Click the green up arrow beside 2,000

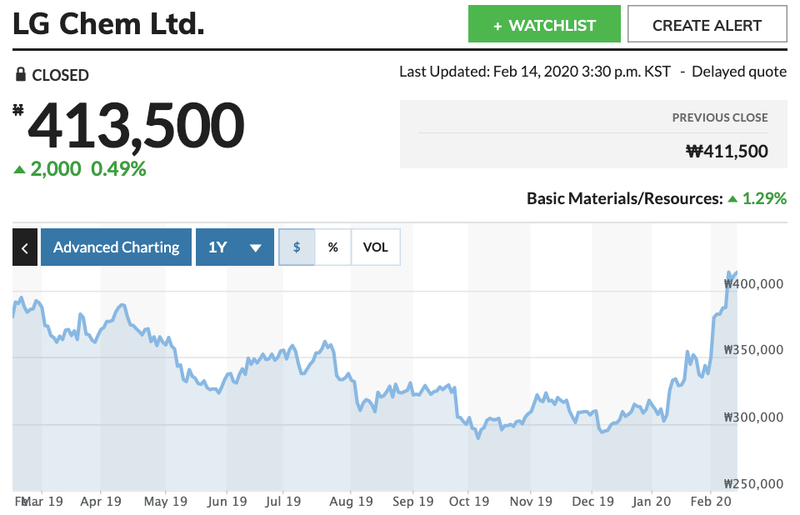[x=19, y=169]
